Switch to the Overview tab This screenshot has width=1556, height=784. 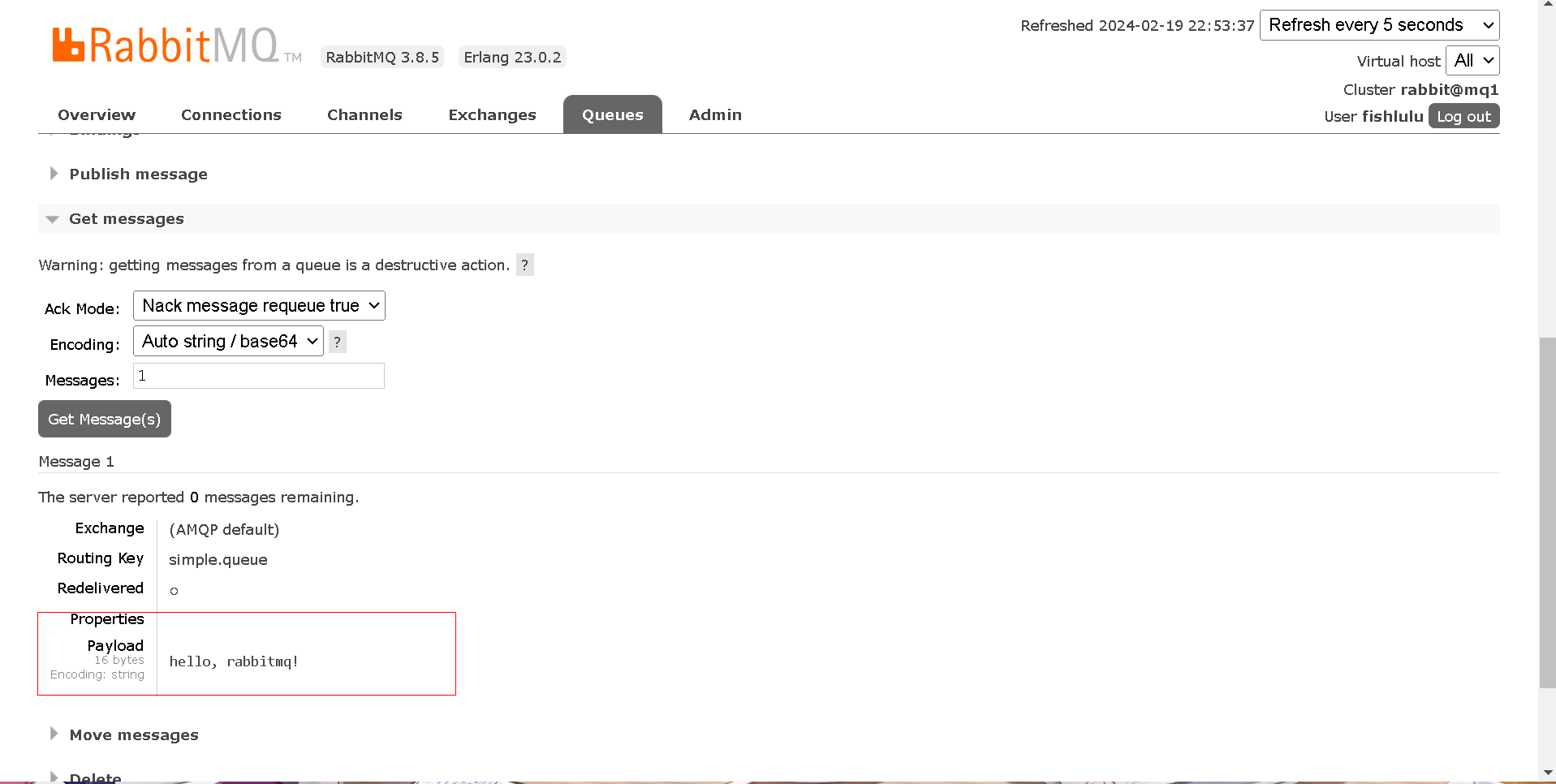[x=97, y=115]
